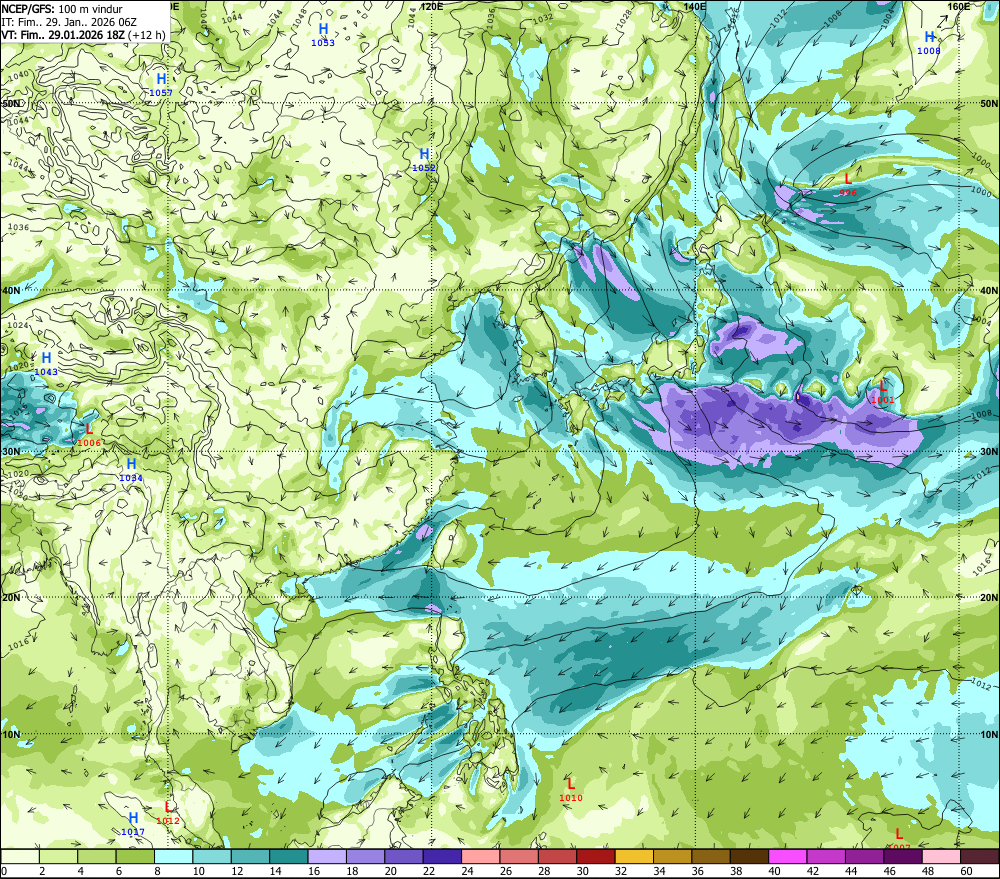Click the pale pink 48 legend swatch

941,857
